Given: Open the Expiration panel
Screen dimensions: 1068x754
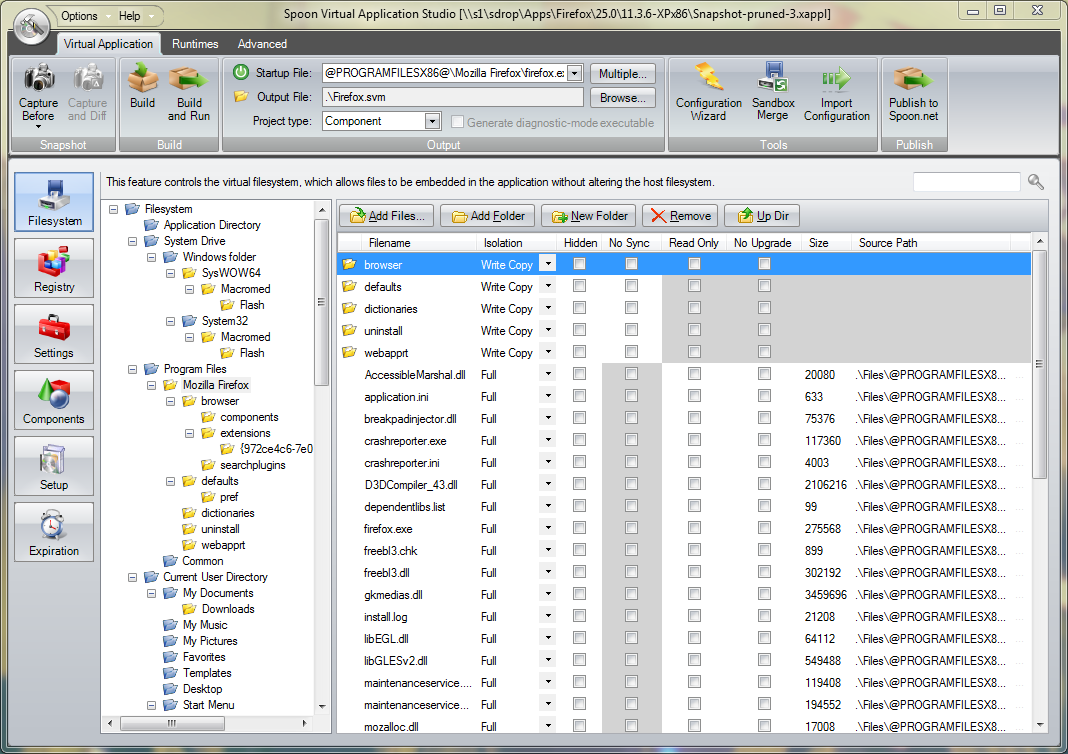Looking at the screenshot, I should click(54, 532).
